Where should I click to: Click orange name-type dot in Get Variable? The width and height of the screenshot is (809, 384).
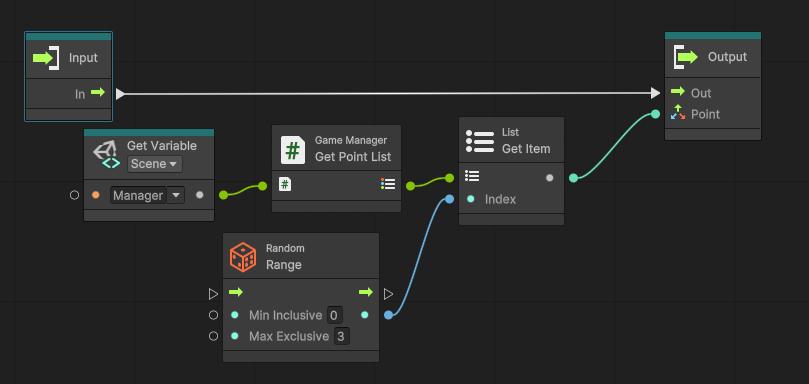click(x=95, y=195)
